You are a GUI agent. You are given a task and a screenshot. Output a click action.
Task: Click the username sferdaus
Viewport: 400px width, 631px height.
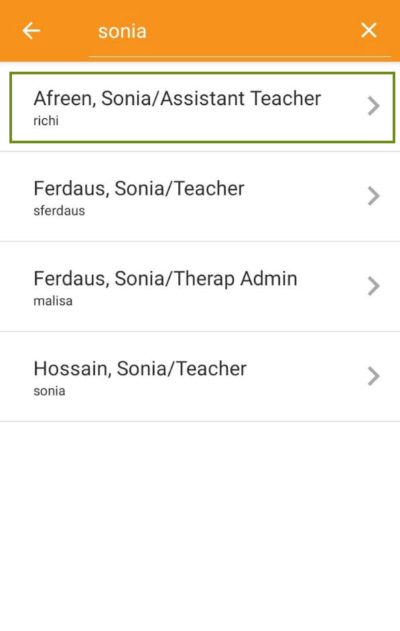[59, 211]
